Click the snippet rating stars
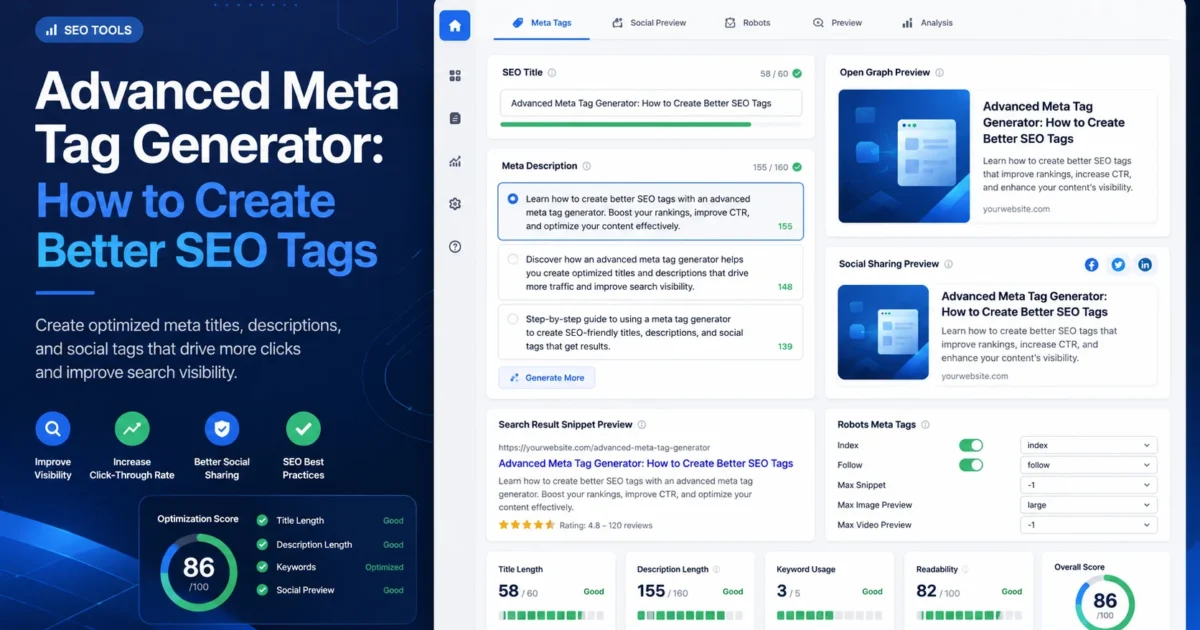The width and height of the screenshot is (1200, 630). (x=527, y=524)
